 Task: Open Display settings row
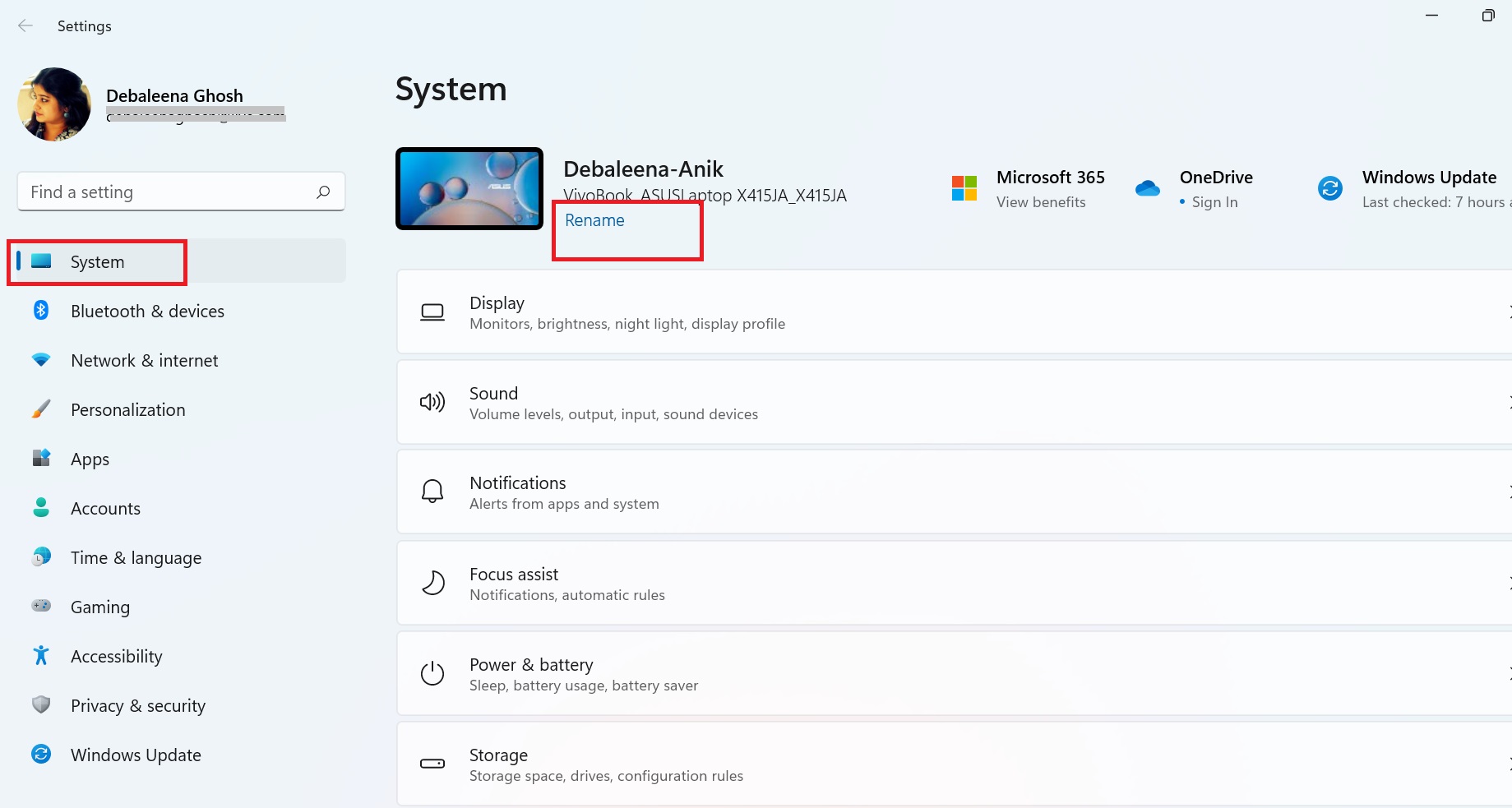(954, 312)
